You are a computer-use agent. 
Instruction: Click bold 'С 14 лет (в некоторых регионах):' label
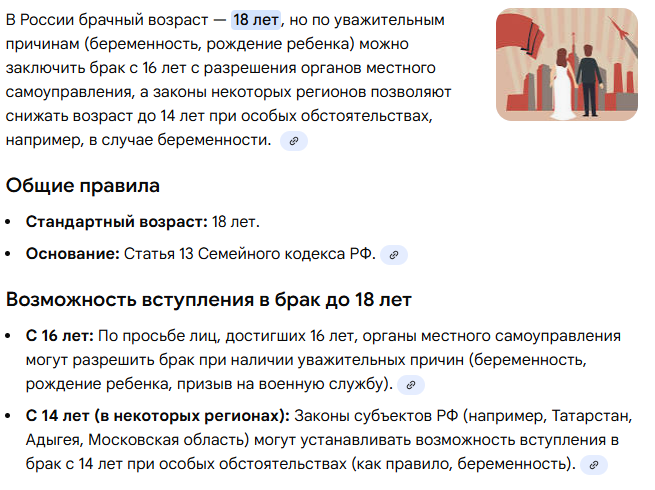[157, 416]
